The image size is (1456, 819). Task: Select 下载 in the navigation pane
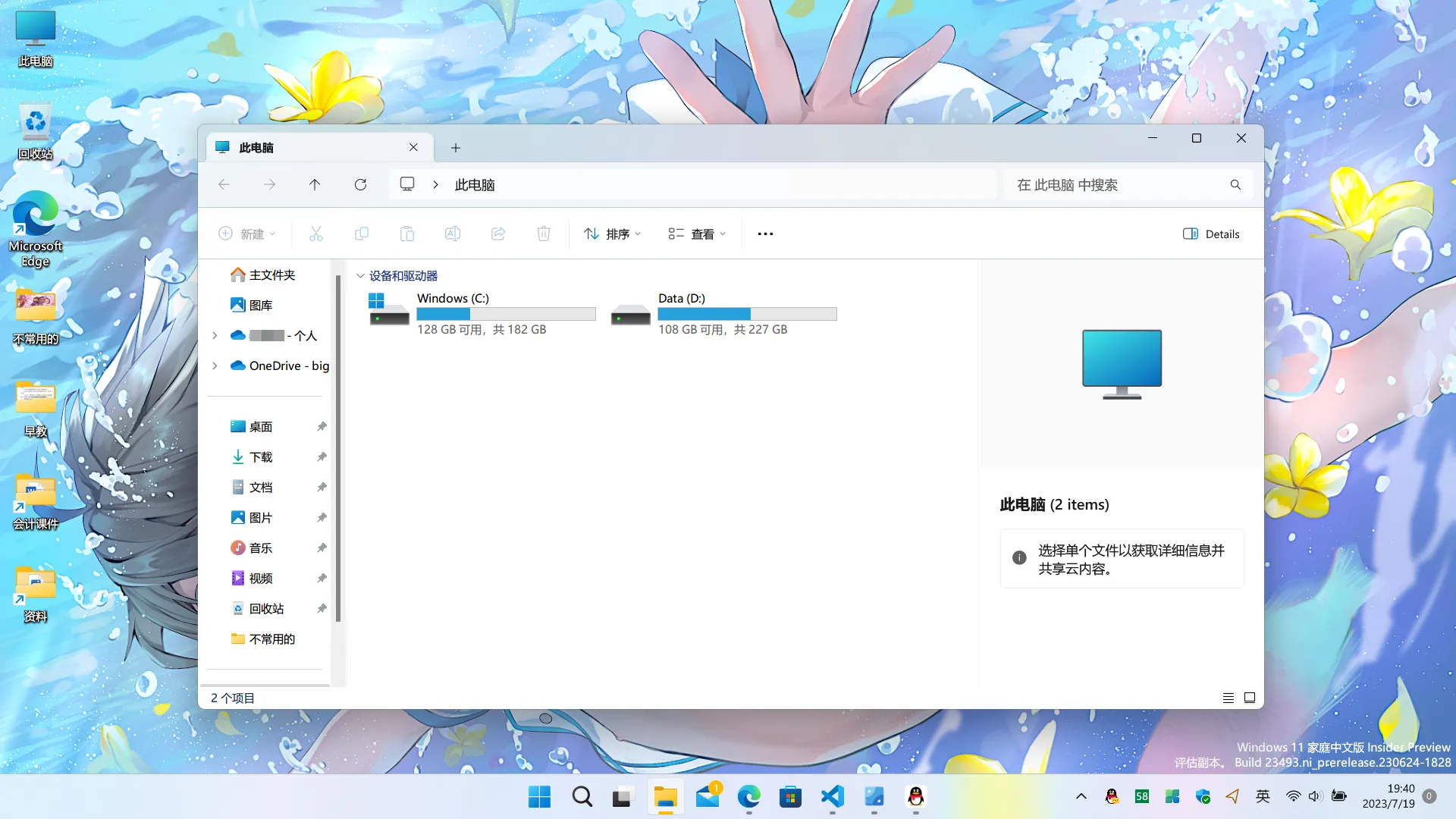(261, 457)
